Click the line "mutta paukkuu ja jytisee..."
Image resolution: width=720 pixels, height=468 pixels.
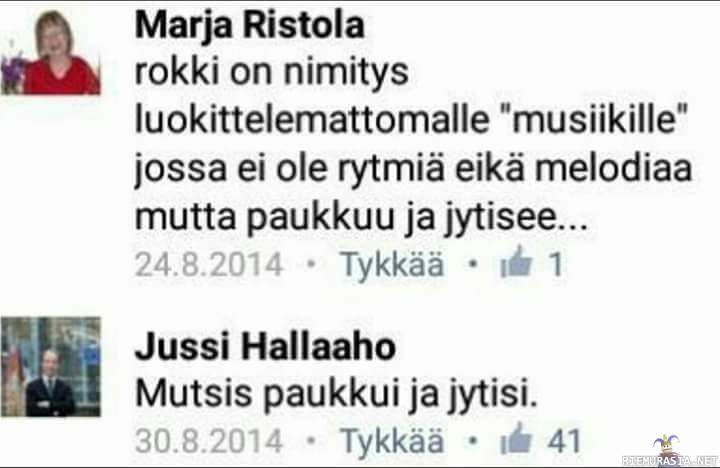pos(361,219)
